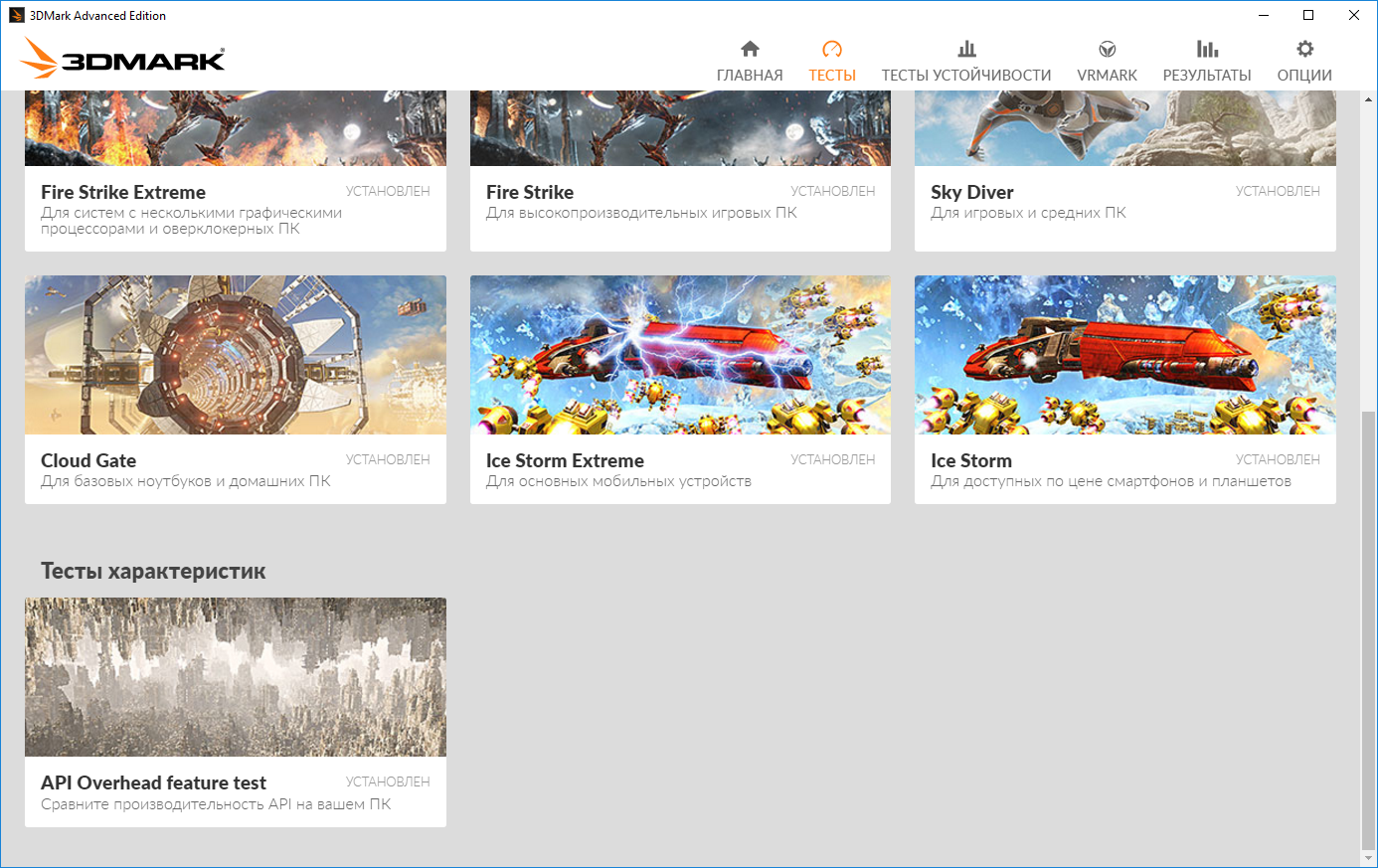Open the Ice Storm benchmark title

(971, 460)
